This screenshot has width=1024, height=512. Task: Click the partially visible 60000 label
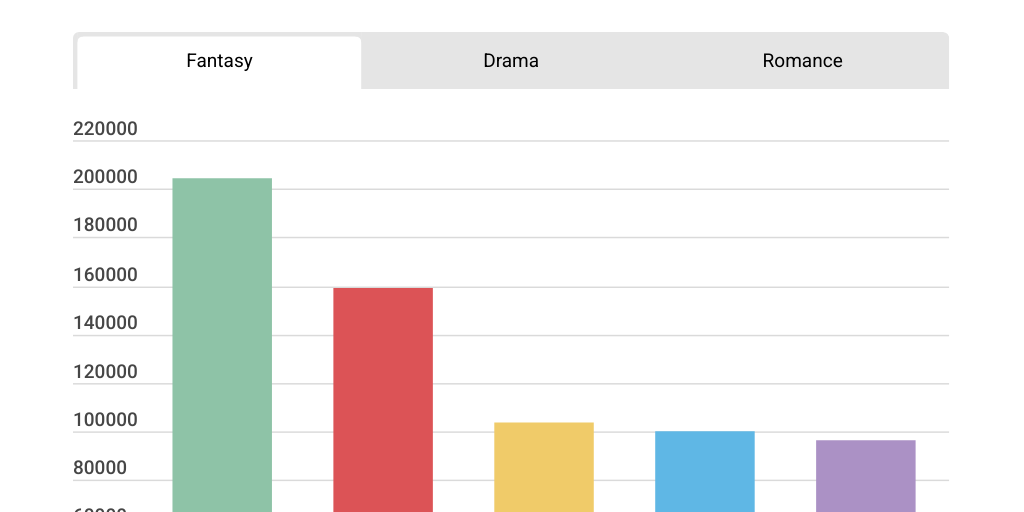tap(100, 509)
